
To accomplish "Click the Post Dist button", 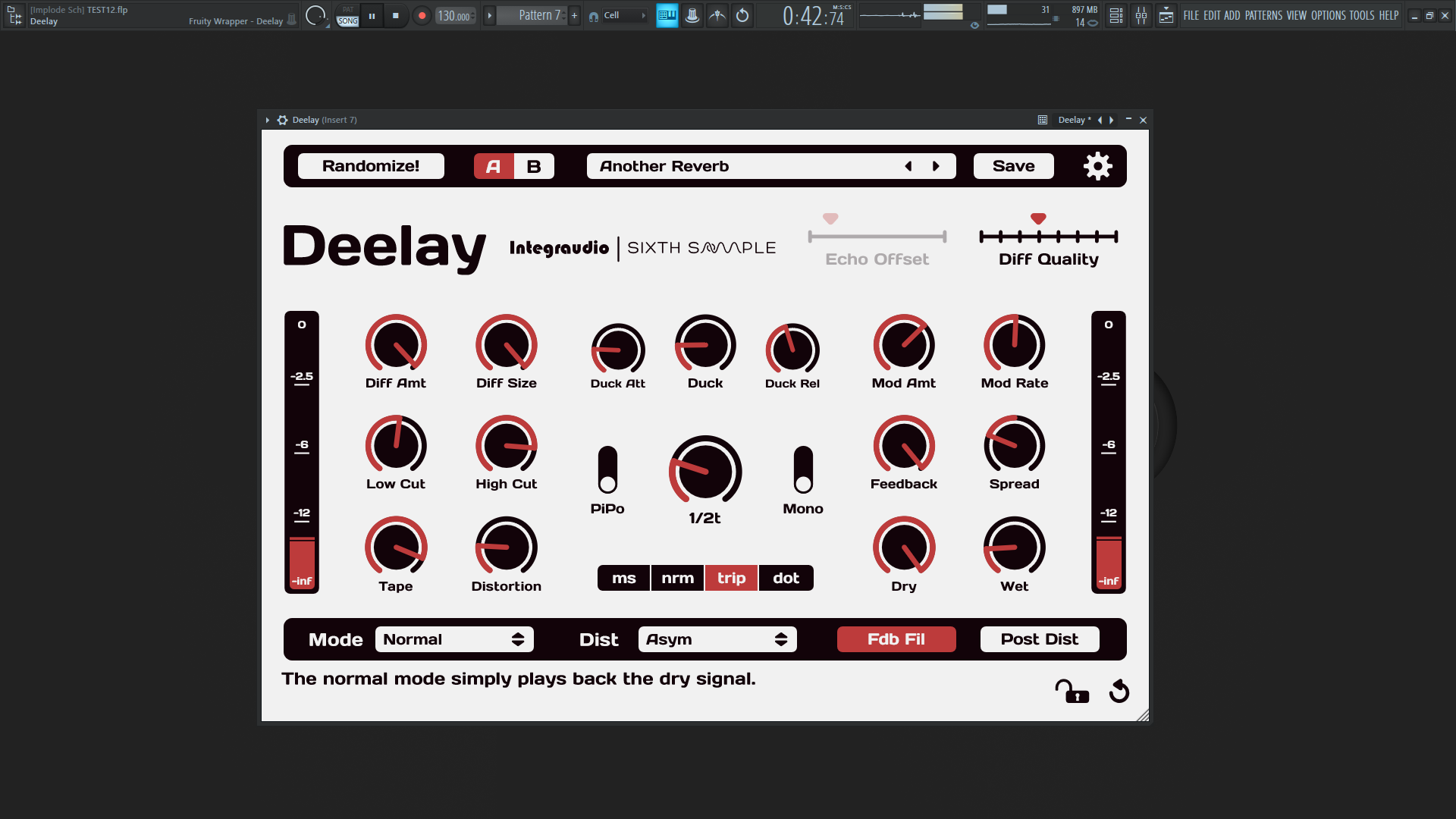I will [1039, 639].
